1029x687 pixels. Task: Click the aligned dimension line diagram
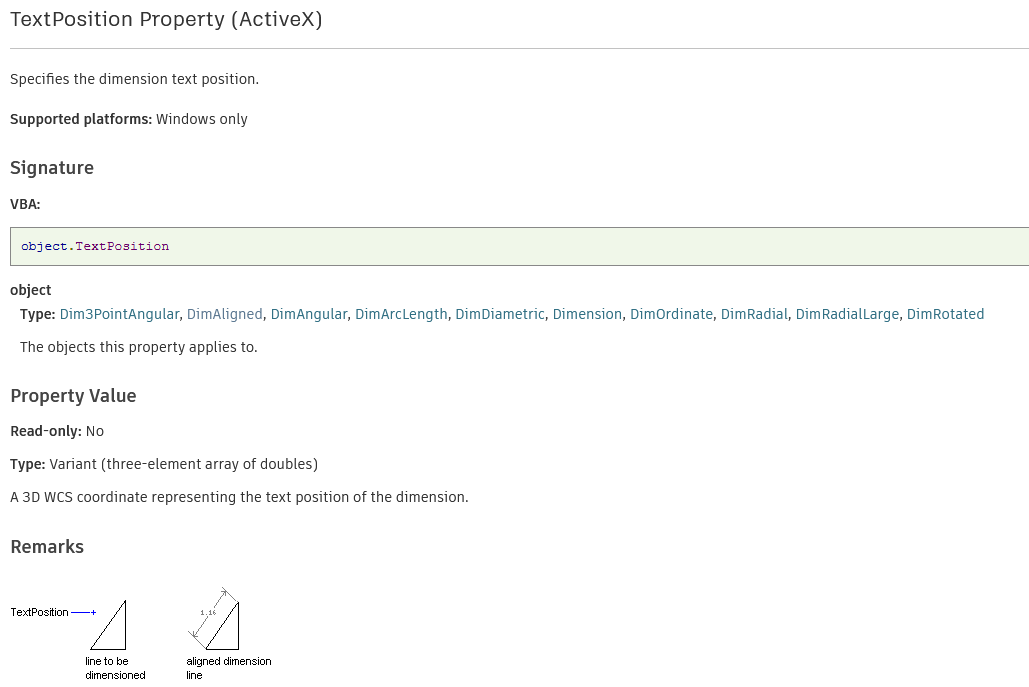(x=216, y=621)
